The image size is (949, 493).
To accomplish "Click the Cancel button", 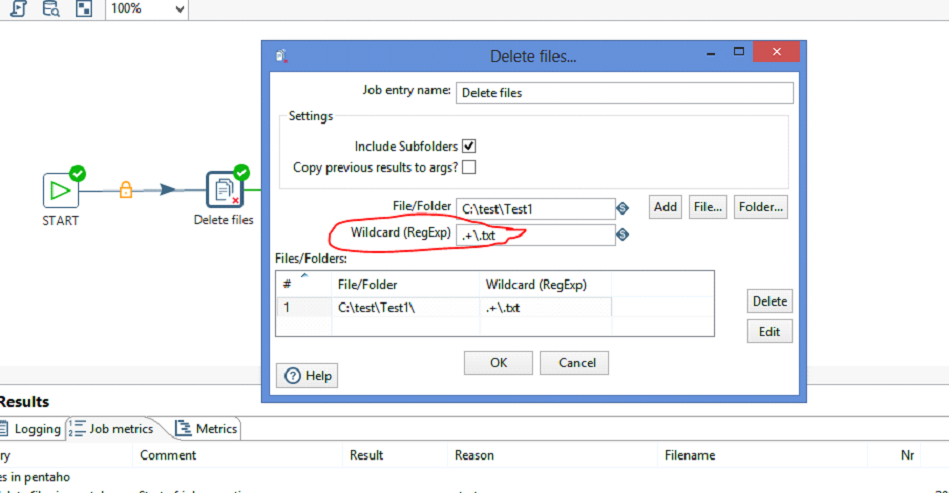I will point(574,363).
